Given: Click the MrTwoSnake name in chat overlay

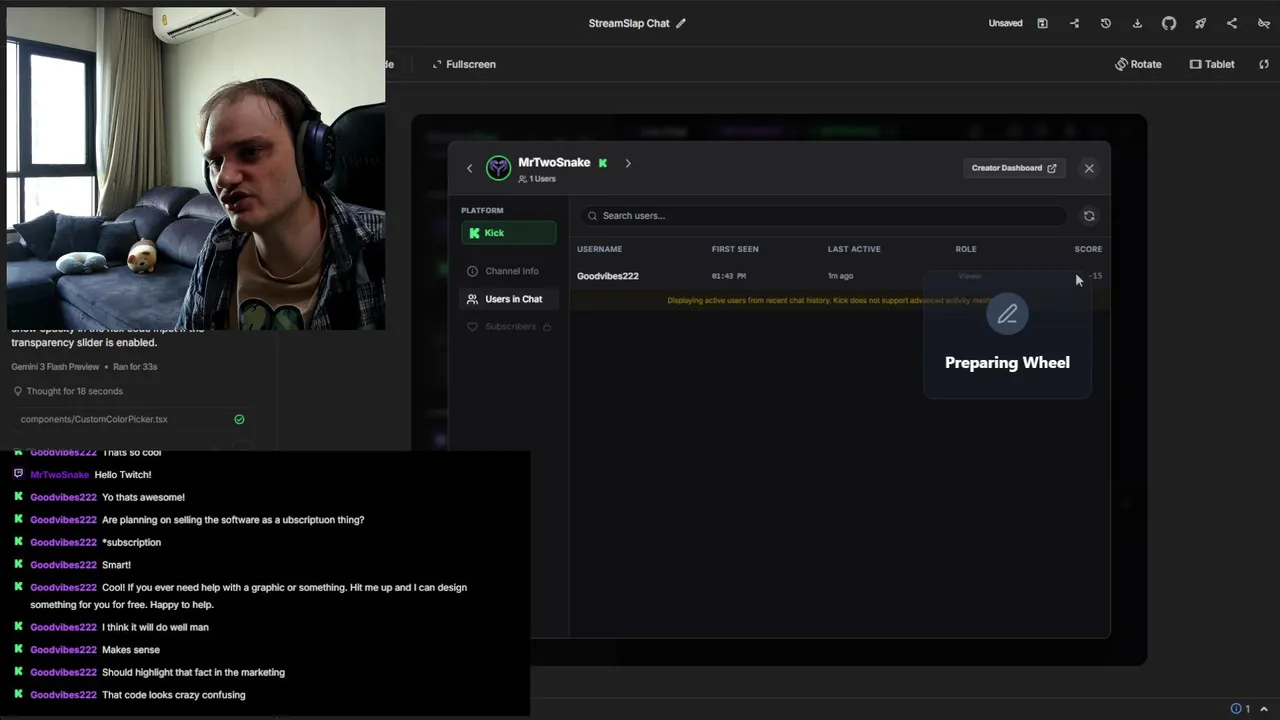Looking at the screenshot, I should pos(60,475).
